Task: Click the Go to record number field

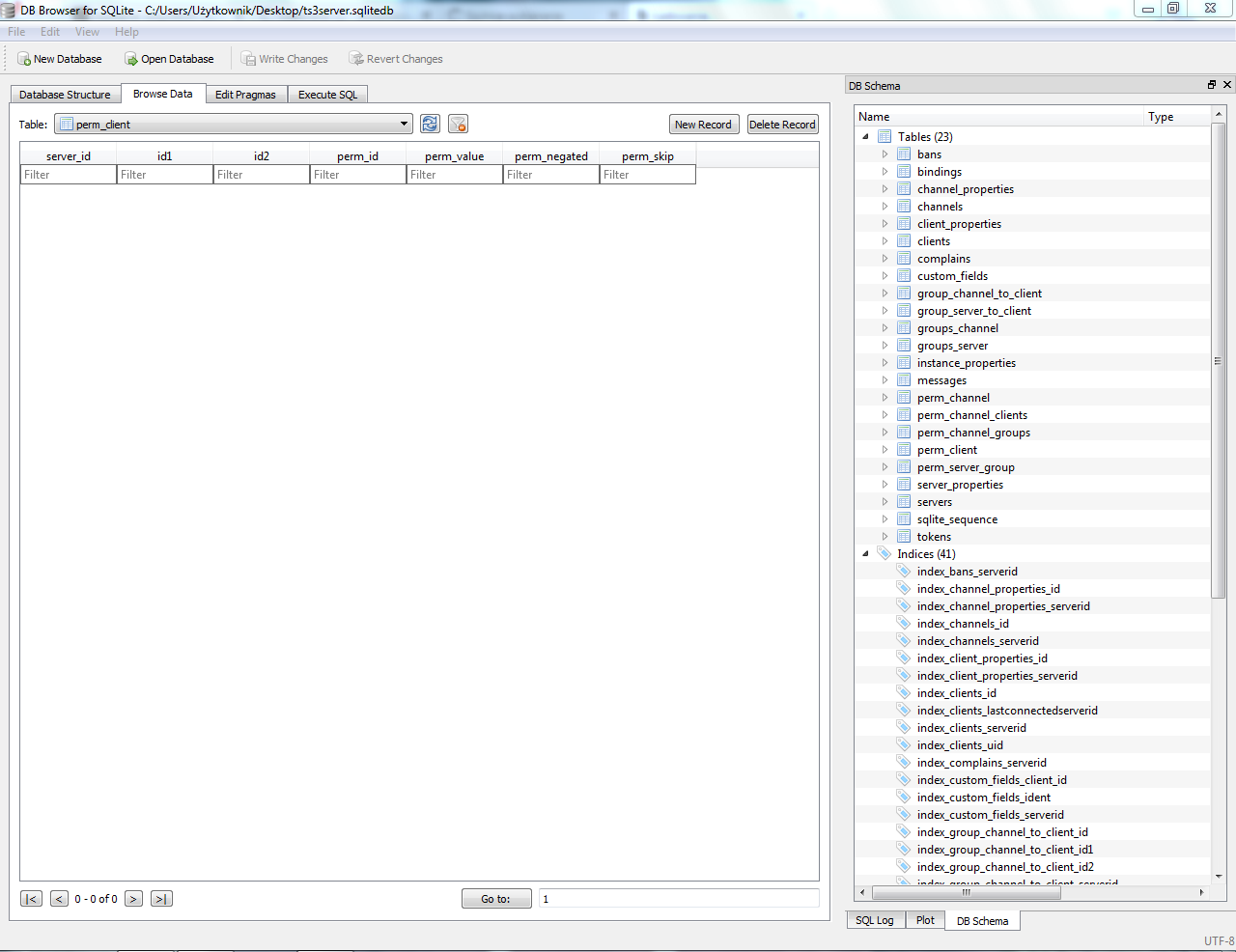Action: point(679,899)
